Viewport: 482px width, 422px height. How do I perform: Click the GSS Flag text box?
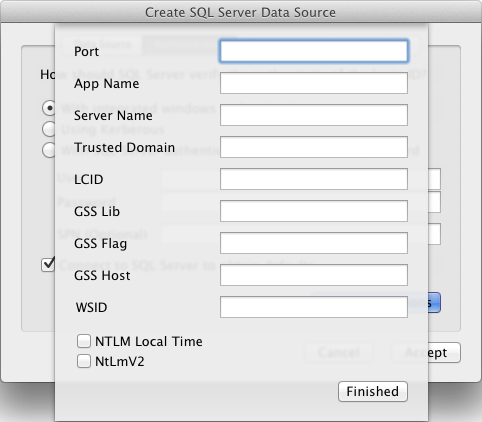pyautogui.click(x=314, y=243)
